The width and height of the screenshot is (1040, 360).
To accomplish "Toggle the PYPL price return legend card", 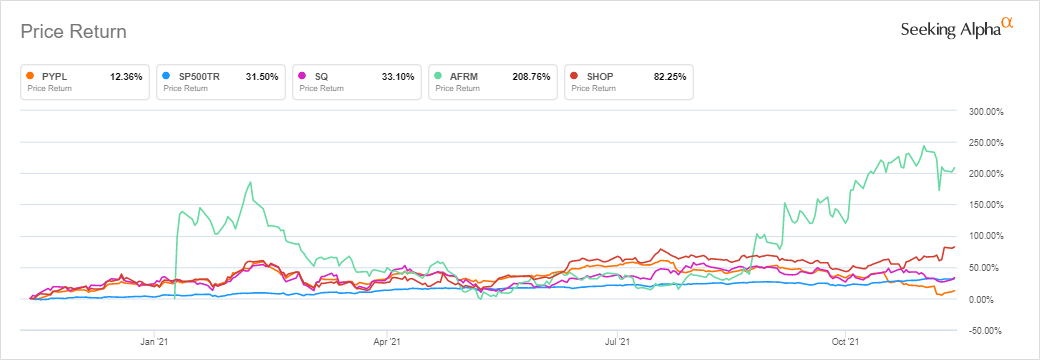I will pos(85,82).
